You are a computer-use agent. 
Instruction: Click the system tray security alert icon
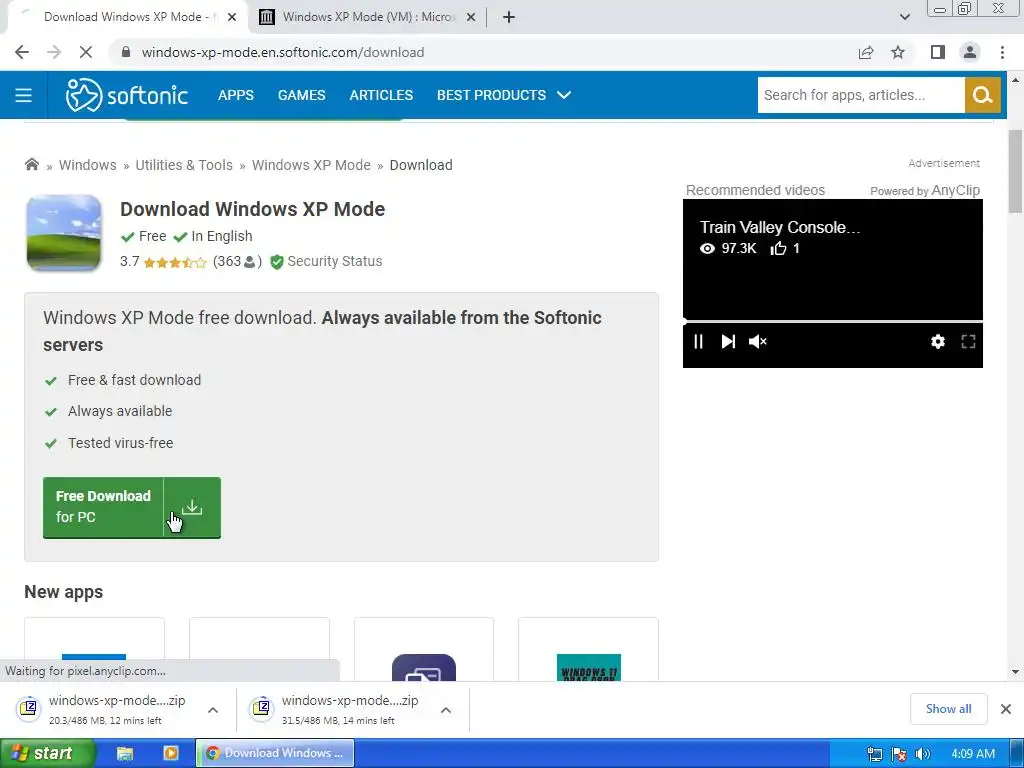pos(899,754)
